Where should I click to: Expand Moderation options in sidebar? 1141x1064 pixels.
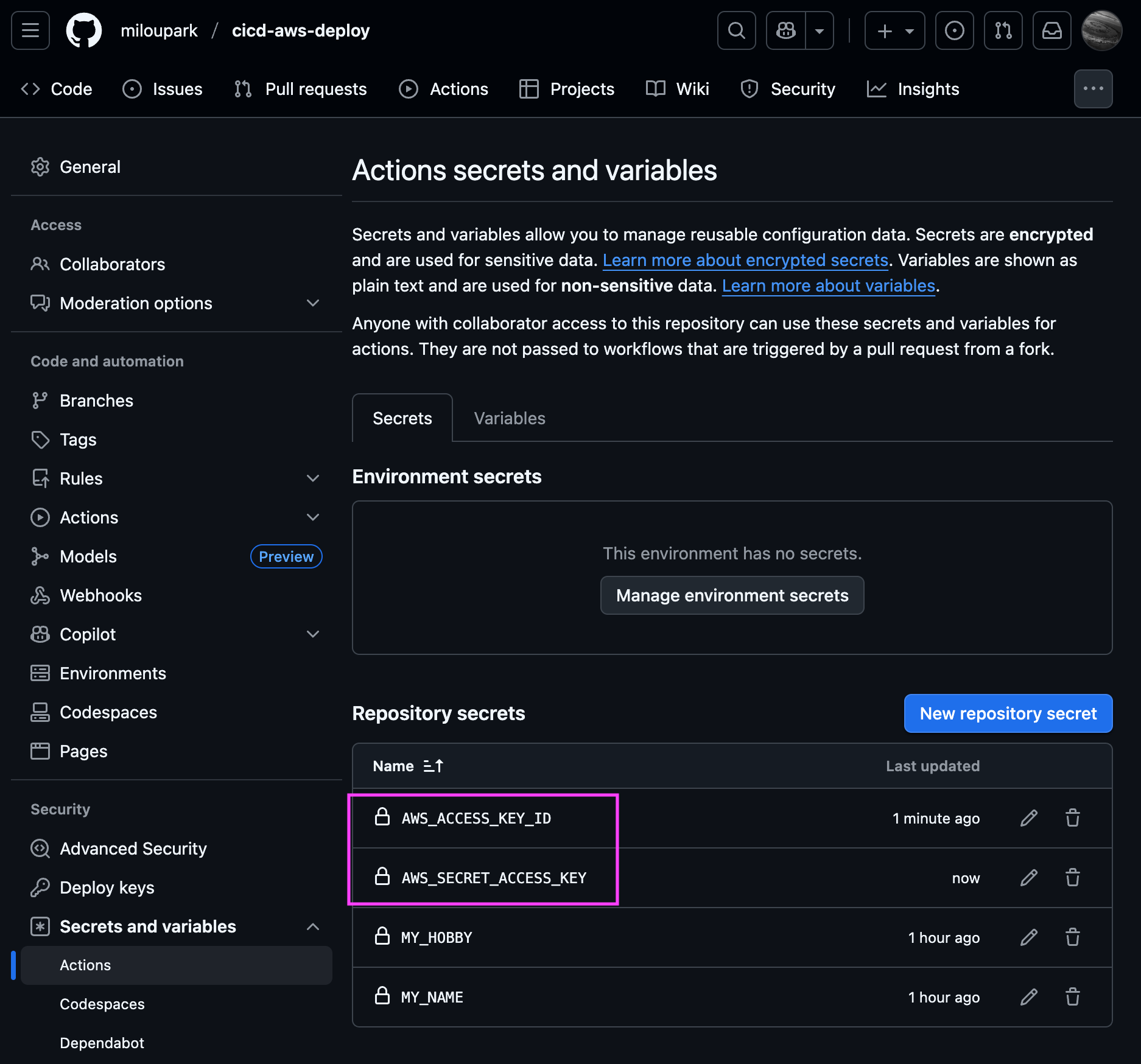(313, 303)
